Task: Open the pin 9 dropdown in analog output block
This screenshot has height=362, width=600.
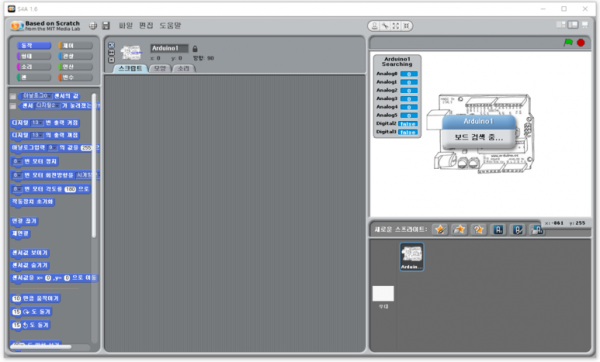Action: (52, 148)
